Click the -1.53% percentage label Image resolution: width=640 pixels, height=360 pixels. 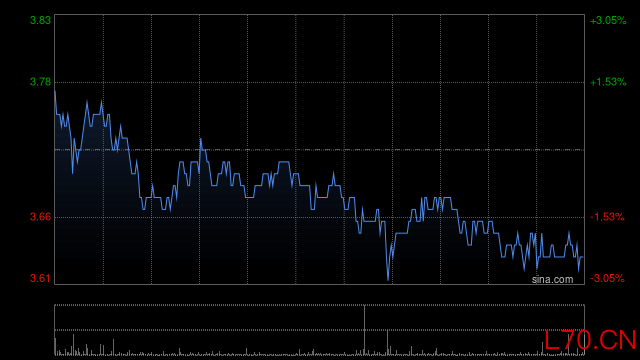[x=607, y=217]
